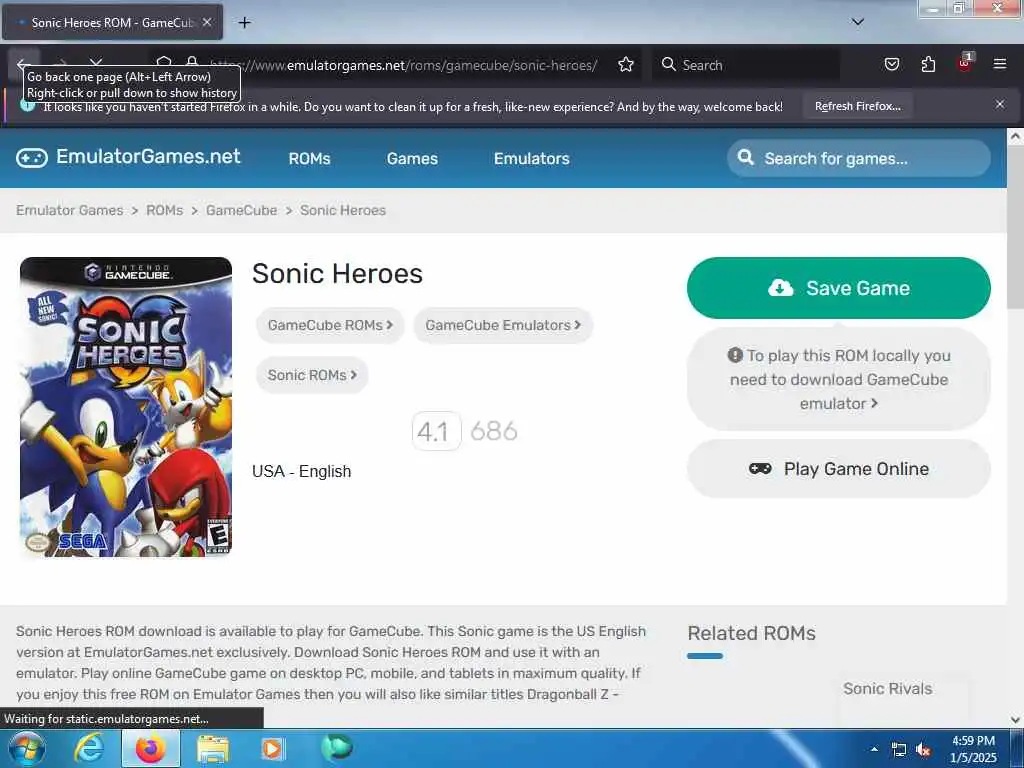This screenshot has height=768, width=1024.
Task: Open the list all tabs dropdown arrow
Action: click(x=858, y=22)
